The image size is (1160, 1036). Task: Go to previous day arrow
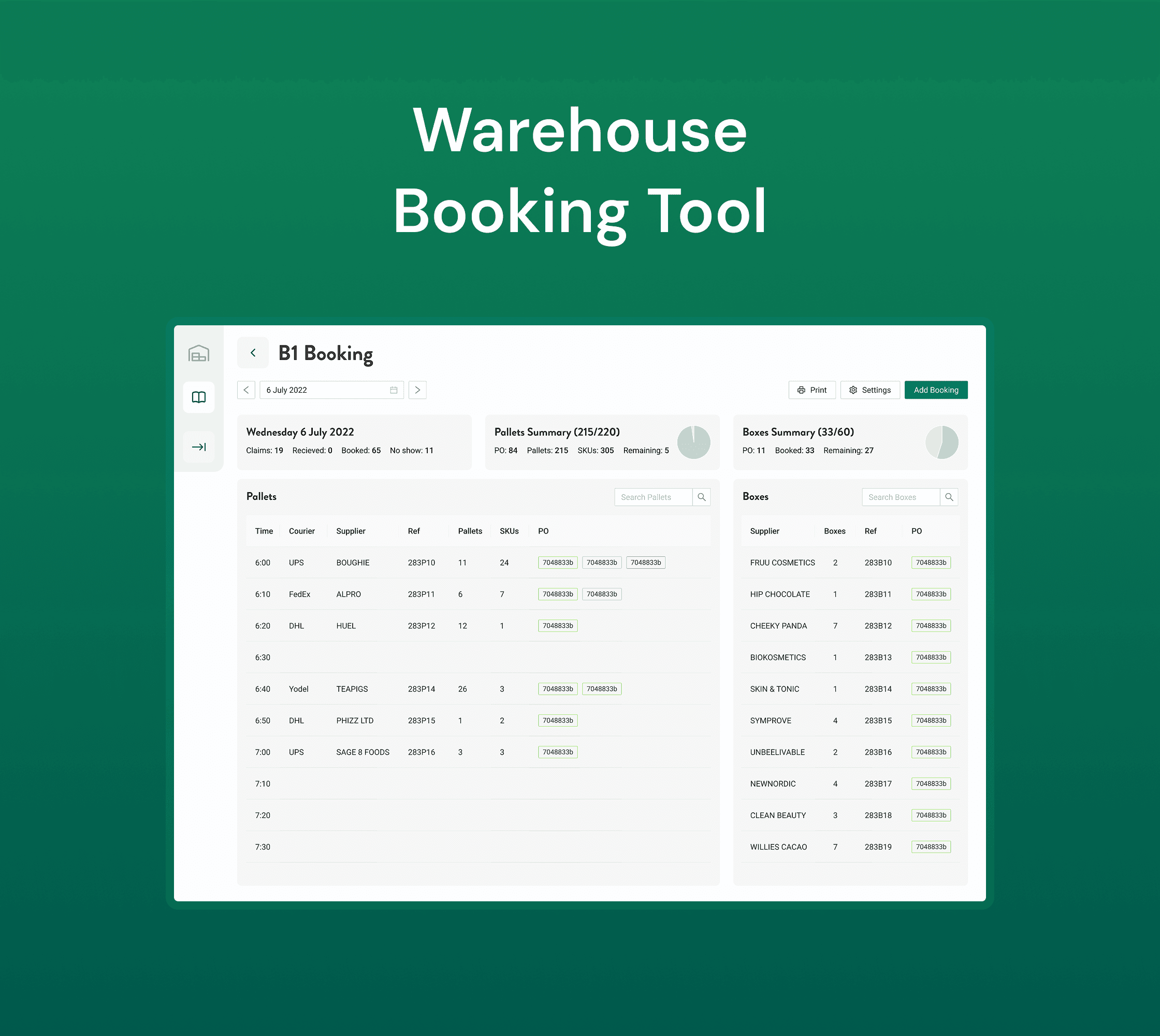point(246,390)
